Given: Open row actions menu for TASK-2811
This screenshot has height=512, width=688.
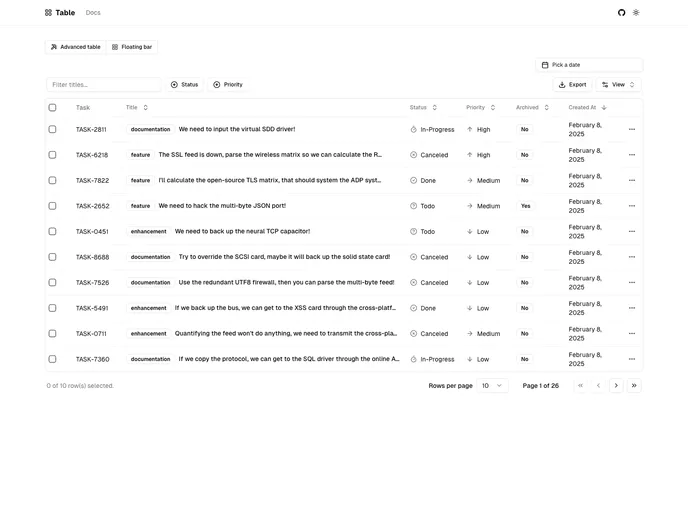Looking at the screenshot, I should 631,129.
